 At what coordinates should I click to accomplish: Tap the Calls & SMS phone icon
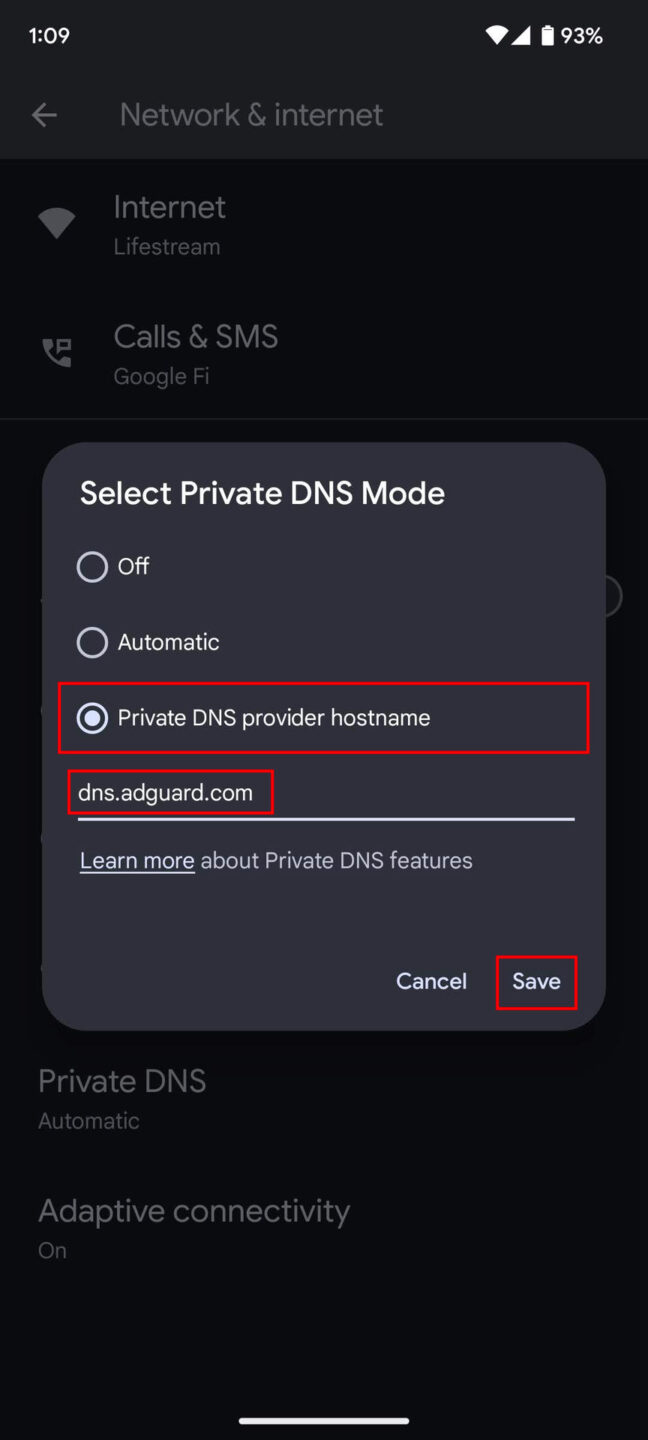coord(56,353)
